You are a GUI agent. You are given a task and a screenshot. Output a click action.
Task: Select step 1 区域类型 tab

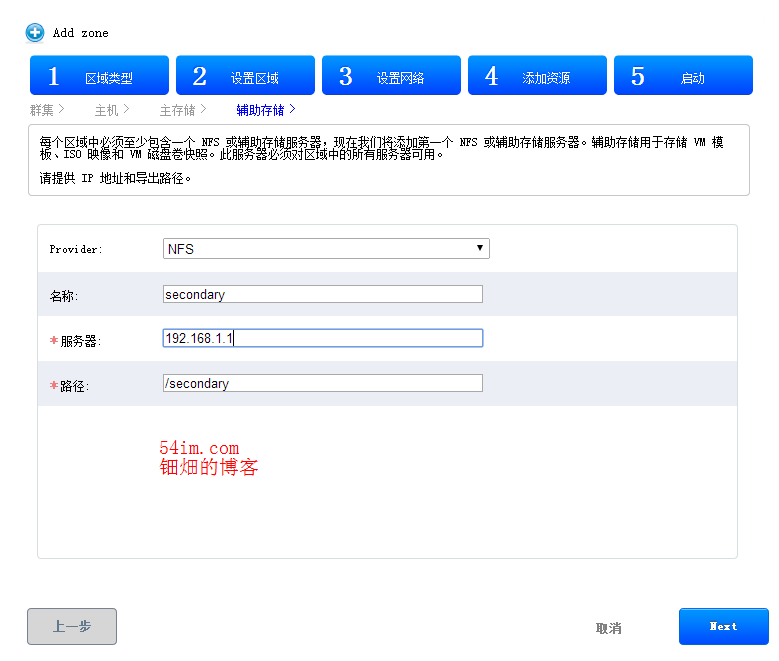tap(99, 76)
